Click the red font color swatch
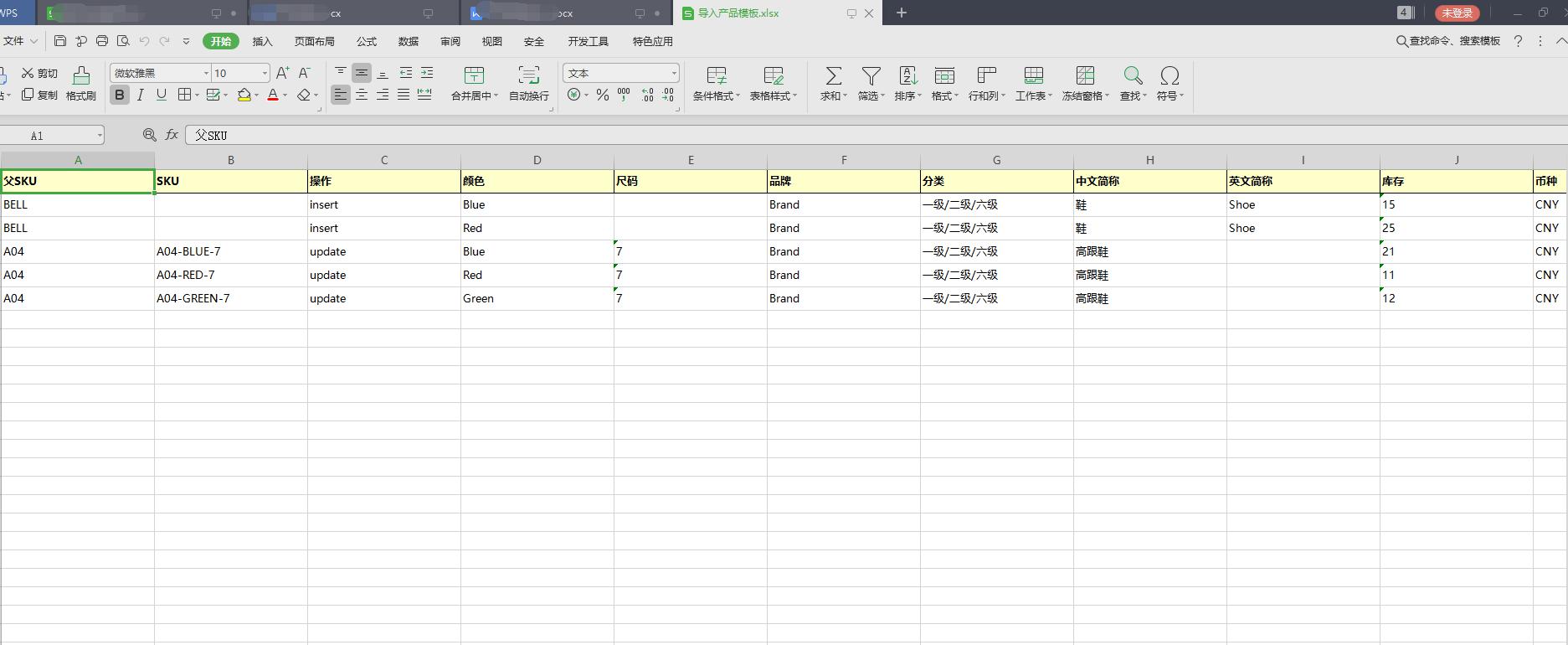Image resolution: width=1568 pixels, height=645 pixels. 273,95
